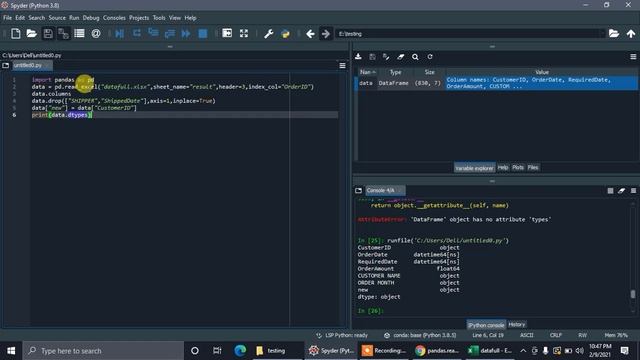The image size is (640, 360).
Task: Browse console tabs folder icon
Action: [x=358, y=190]
